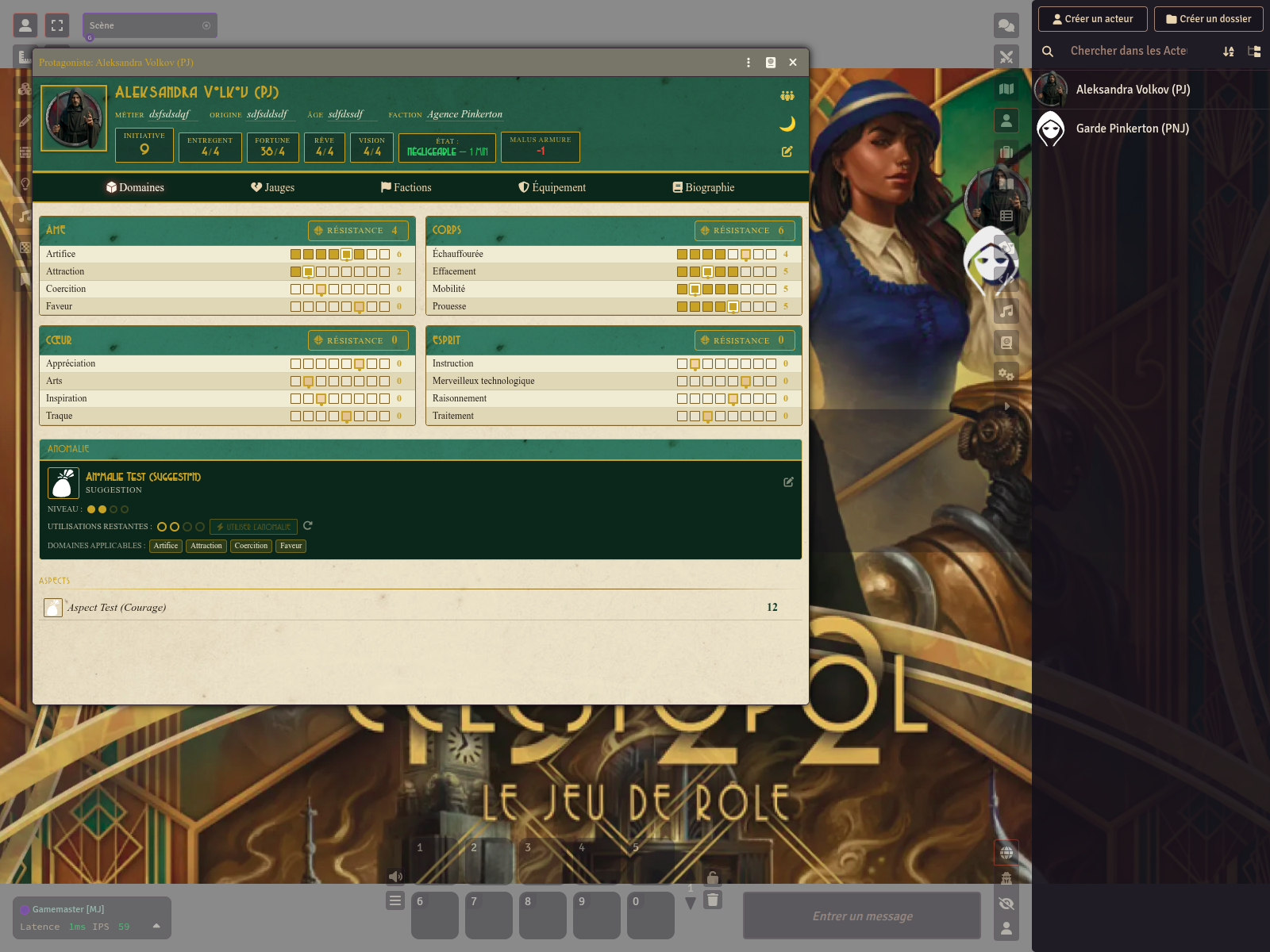Image resolution: width=1270 pixels, height=952 pixels.
Task: Mute the hotbar sound toggle
Action: point(394,877)
